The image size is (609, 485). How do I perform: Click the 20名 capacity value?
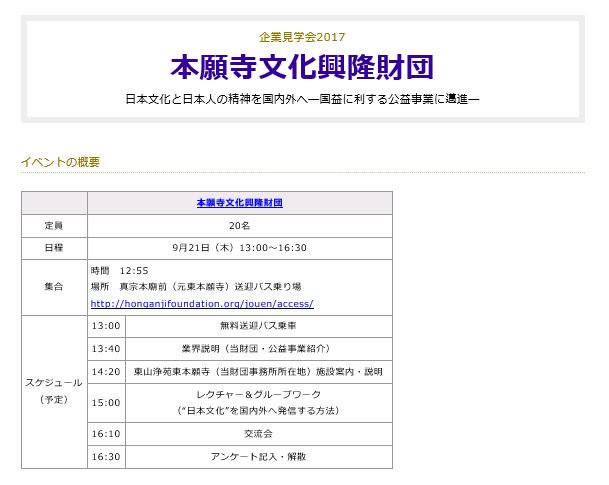pyautogui.click(x=240, y=226)
